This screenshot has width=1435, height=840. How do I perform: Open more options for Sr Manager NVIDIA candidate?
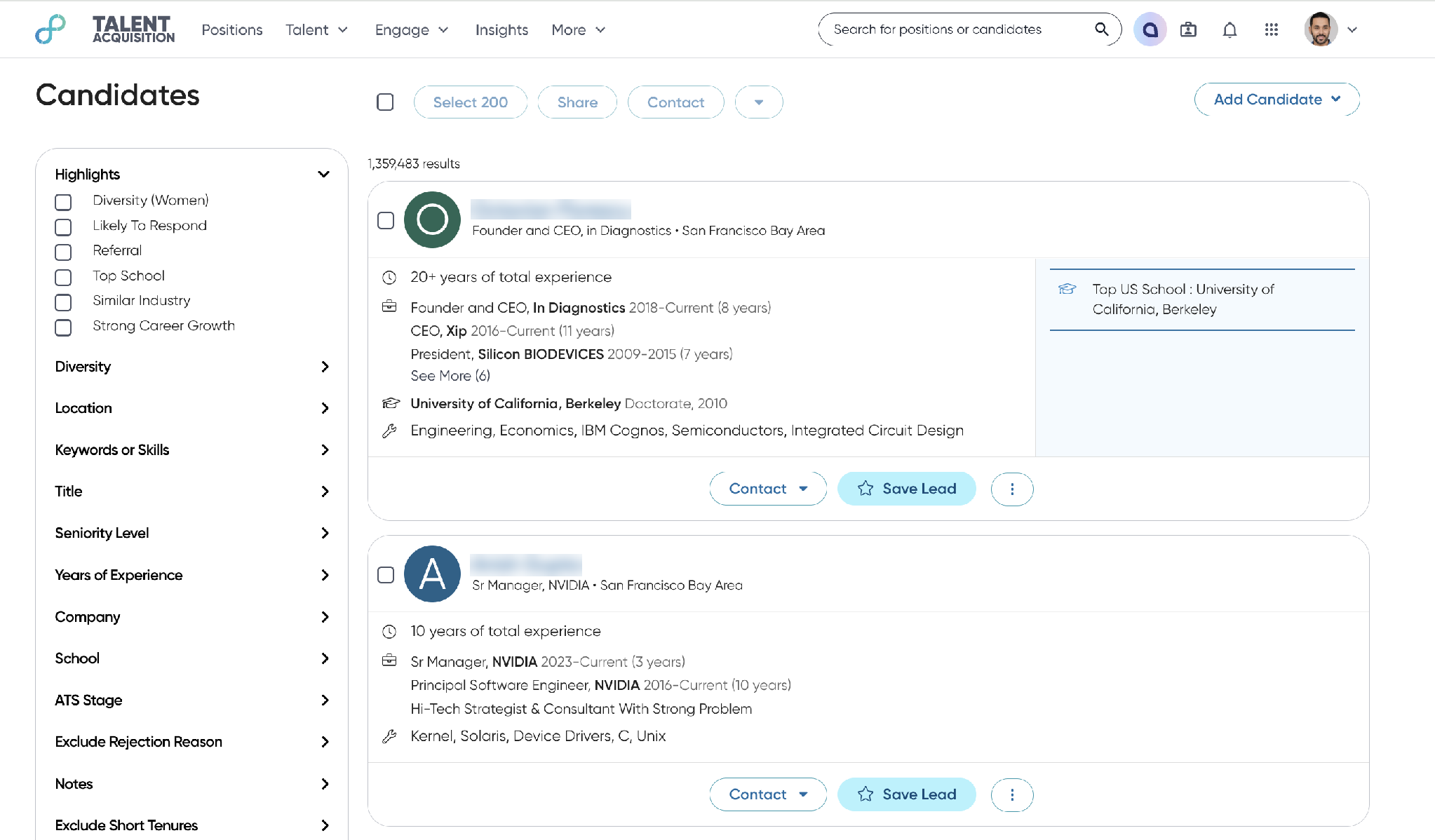(1011, 794)
